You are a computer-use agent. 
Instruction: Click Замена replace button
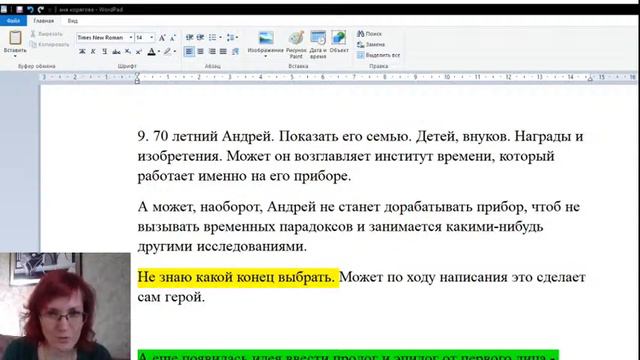click(x=371, y=44)
